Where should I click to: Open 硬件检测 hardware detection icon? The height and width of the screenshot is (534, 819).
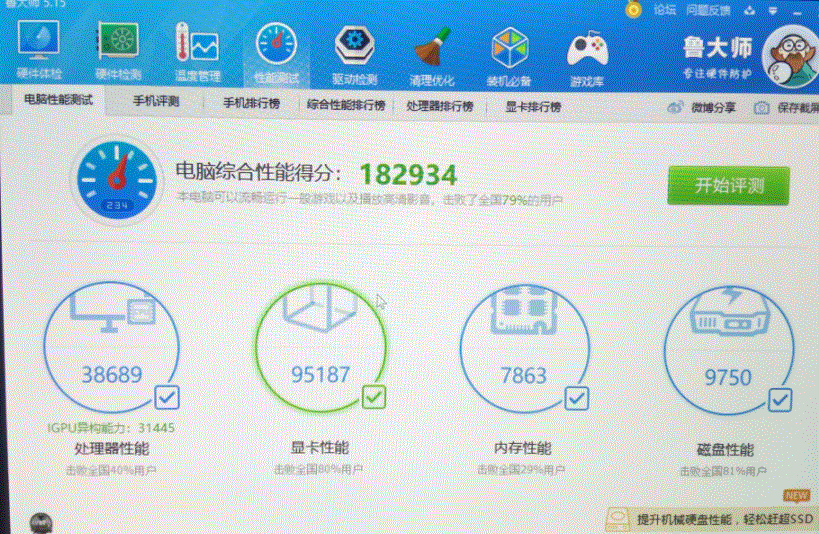(118, 41)
